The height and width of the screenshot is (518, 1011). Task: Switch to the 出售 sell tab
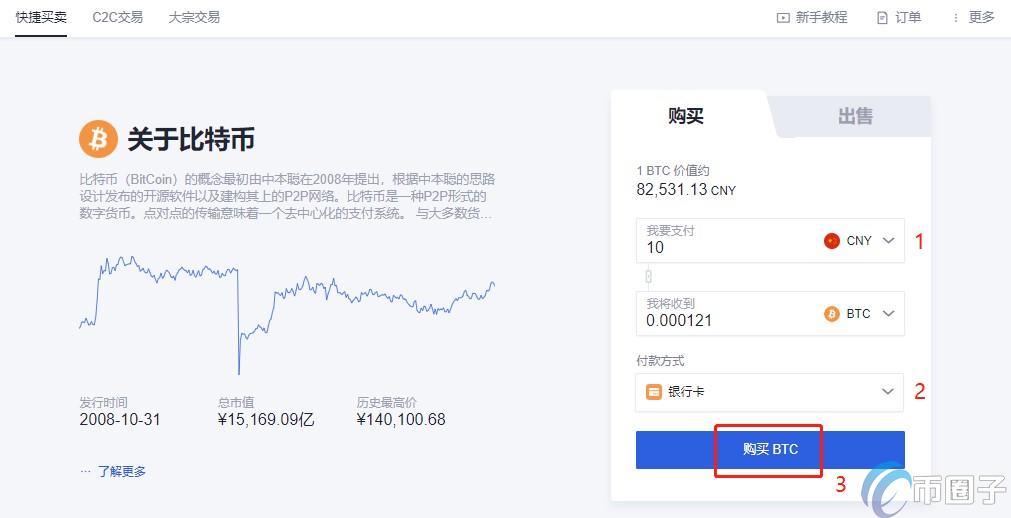pyautogui.click(x=855, y=116)
